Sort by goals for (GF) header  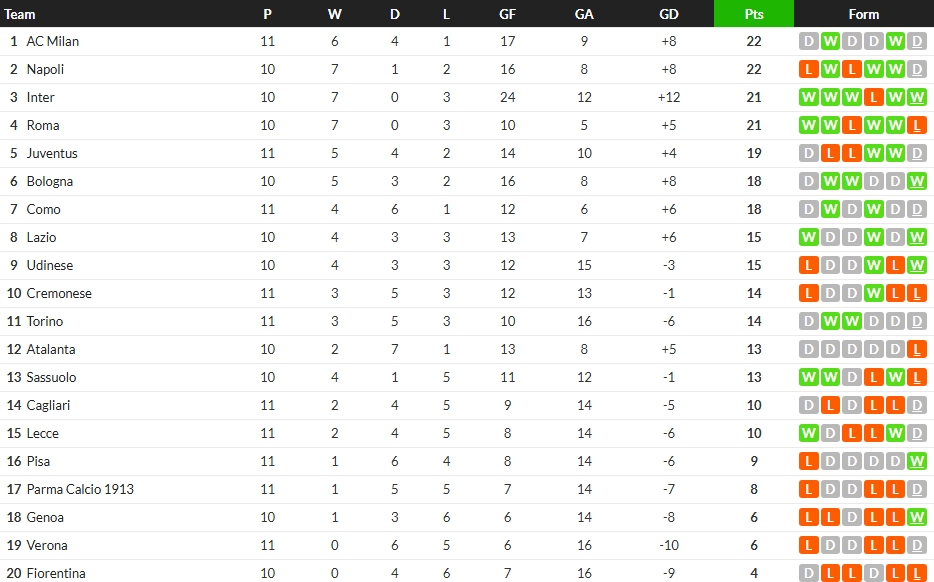pyautogui.click(x=507, y=14)
